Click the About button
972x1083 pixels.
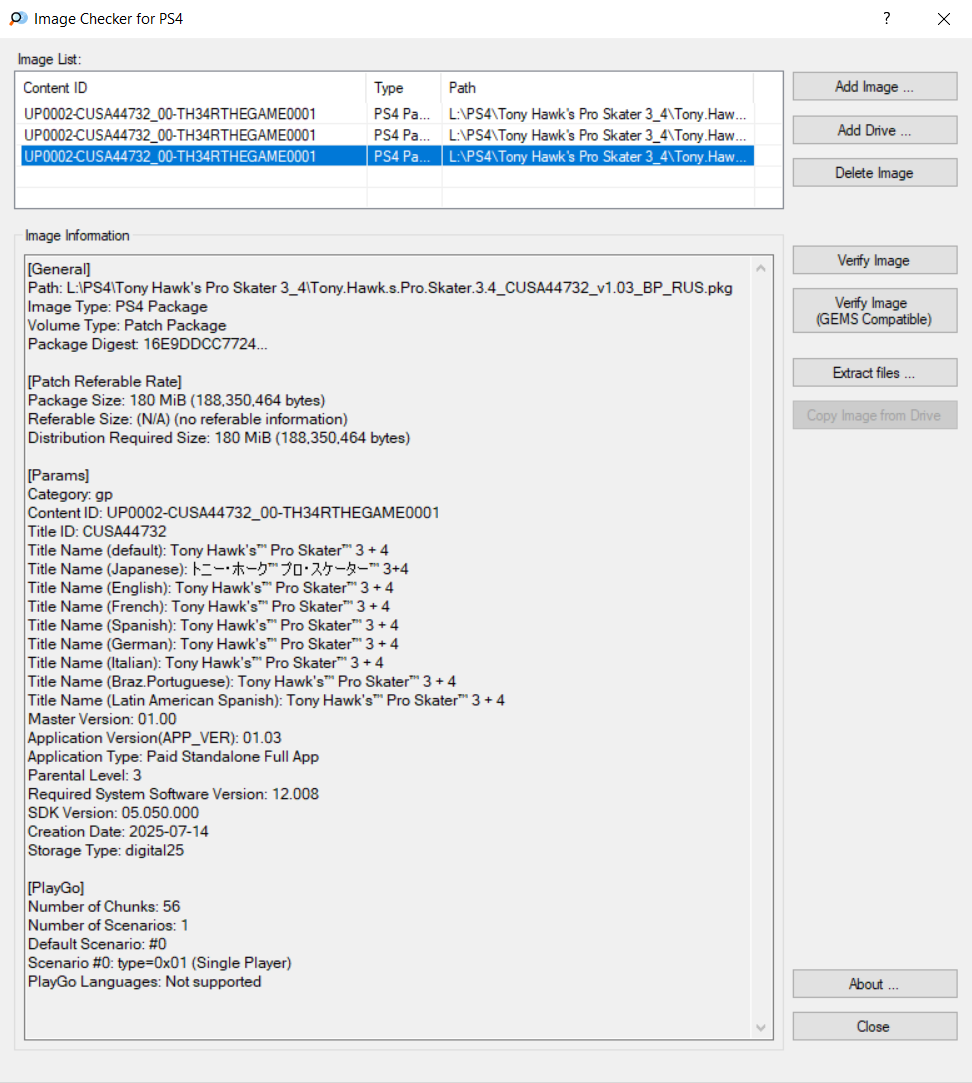point(875,984)
